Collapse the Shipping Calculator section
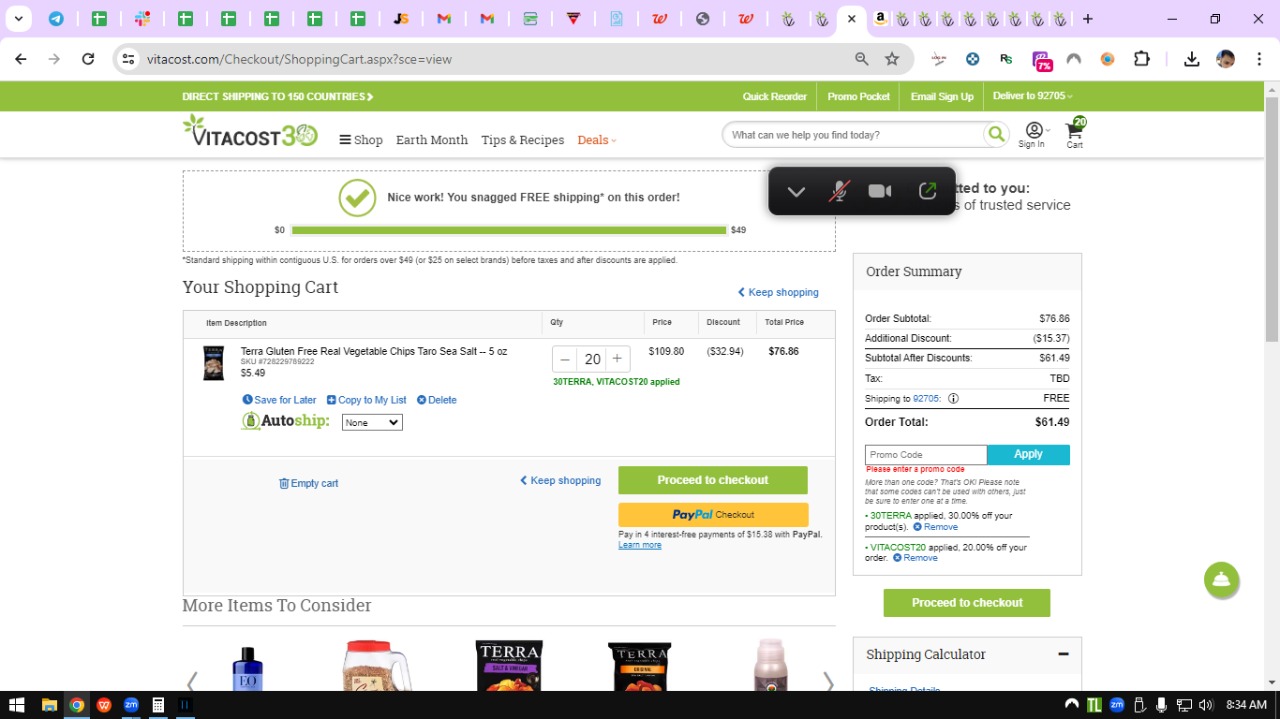This screenshot has width=1280, height=719. pyautogui.click(x=1063, y=654)
